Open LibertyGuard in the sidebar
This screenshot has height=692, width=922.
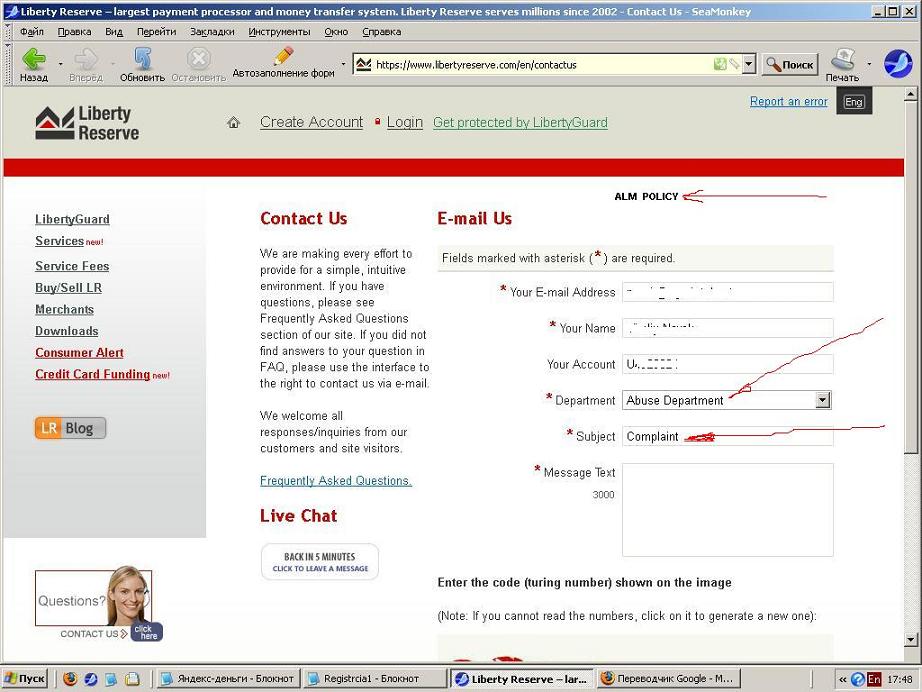(72, 219)
